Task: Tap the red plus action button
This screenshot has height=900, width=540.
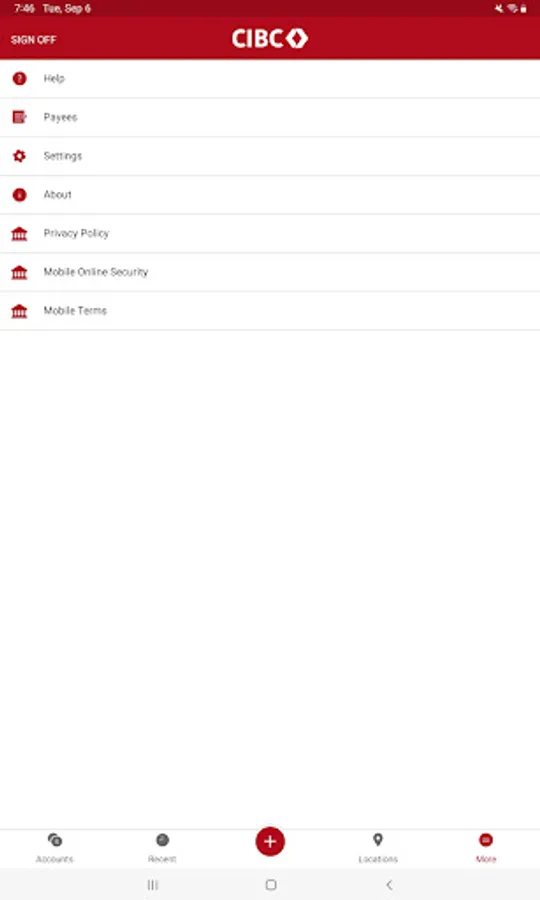Action: tap(270, 841)
